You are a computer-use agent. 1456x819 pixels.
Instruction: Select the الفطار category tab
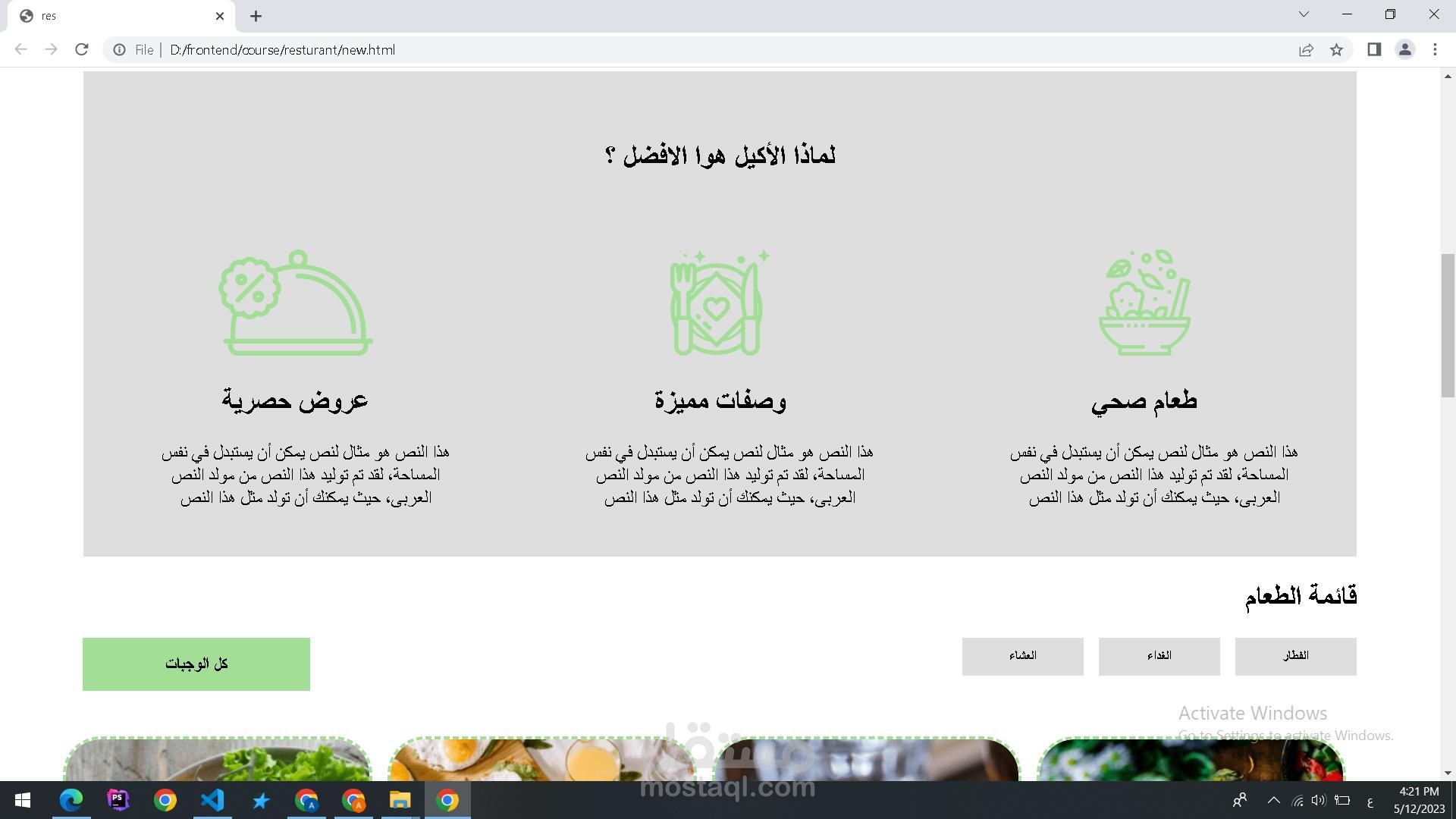coord(1295,656)
